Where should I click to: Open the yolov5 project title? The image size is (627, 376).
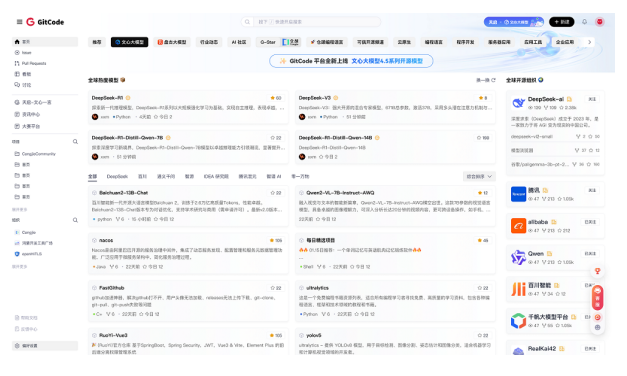coord(314,335)
